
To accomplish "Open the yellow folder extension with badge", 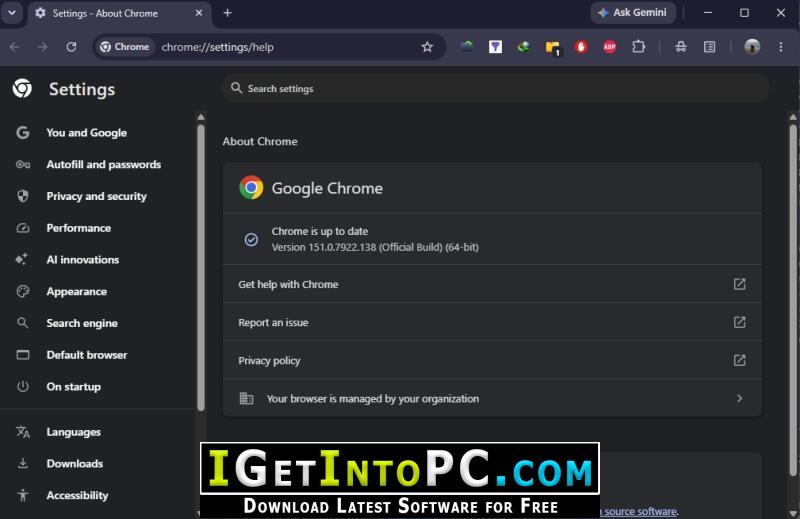I will 553,47.
